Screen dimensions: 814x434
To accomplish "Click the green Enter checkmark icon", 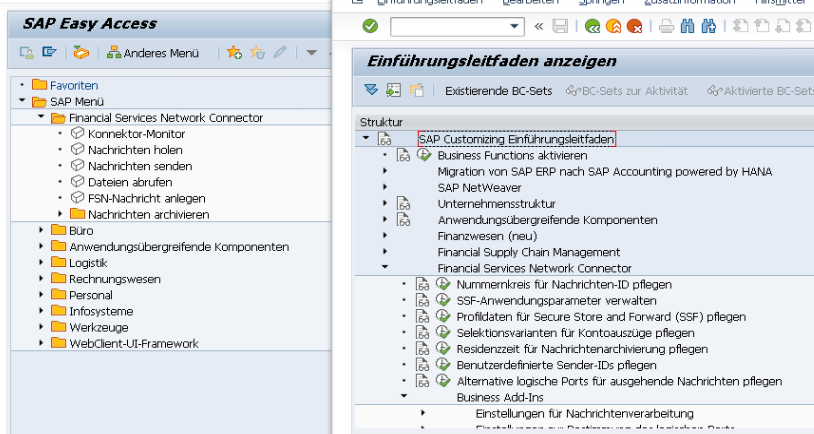I will click(x=370, y=26).
